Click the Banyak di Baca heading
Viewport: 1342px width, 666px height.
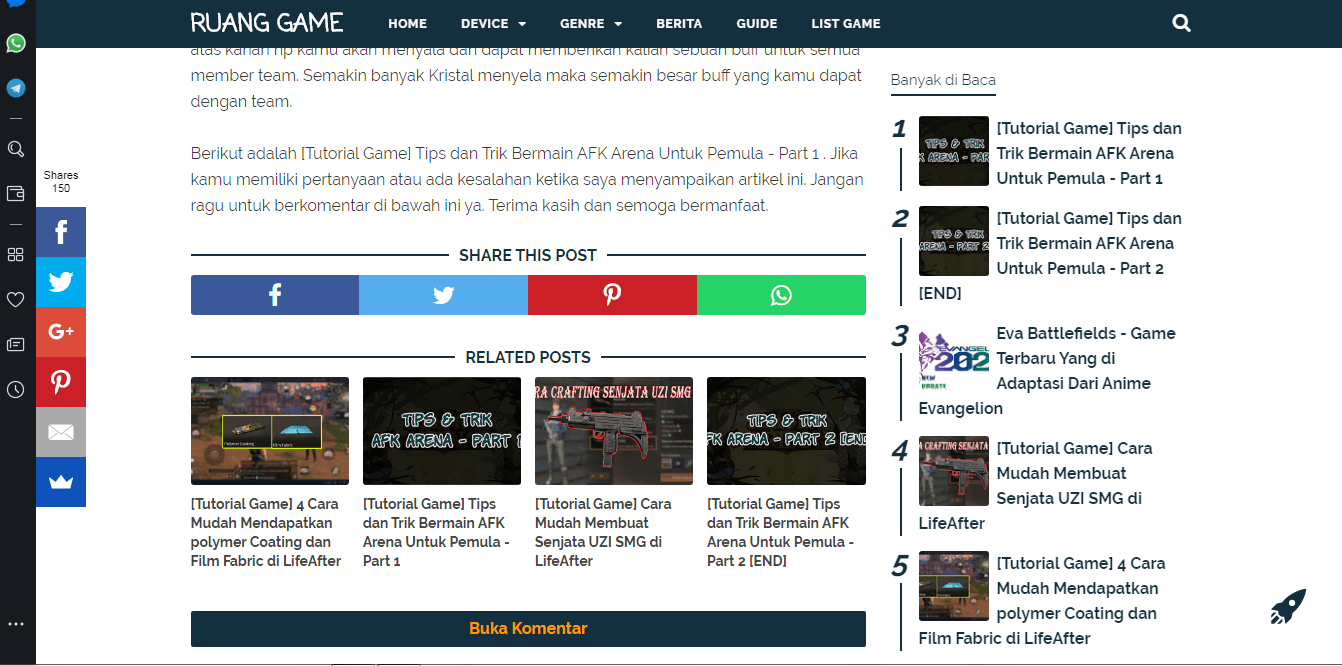(943, 80)
